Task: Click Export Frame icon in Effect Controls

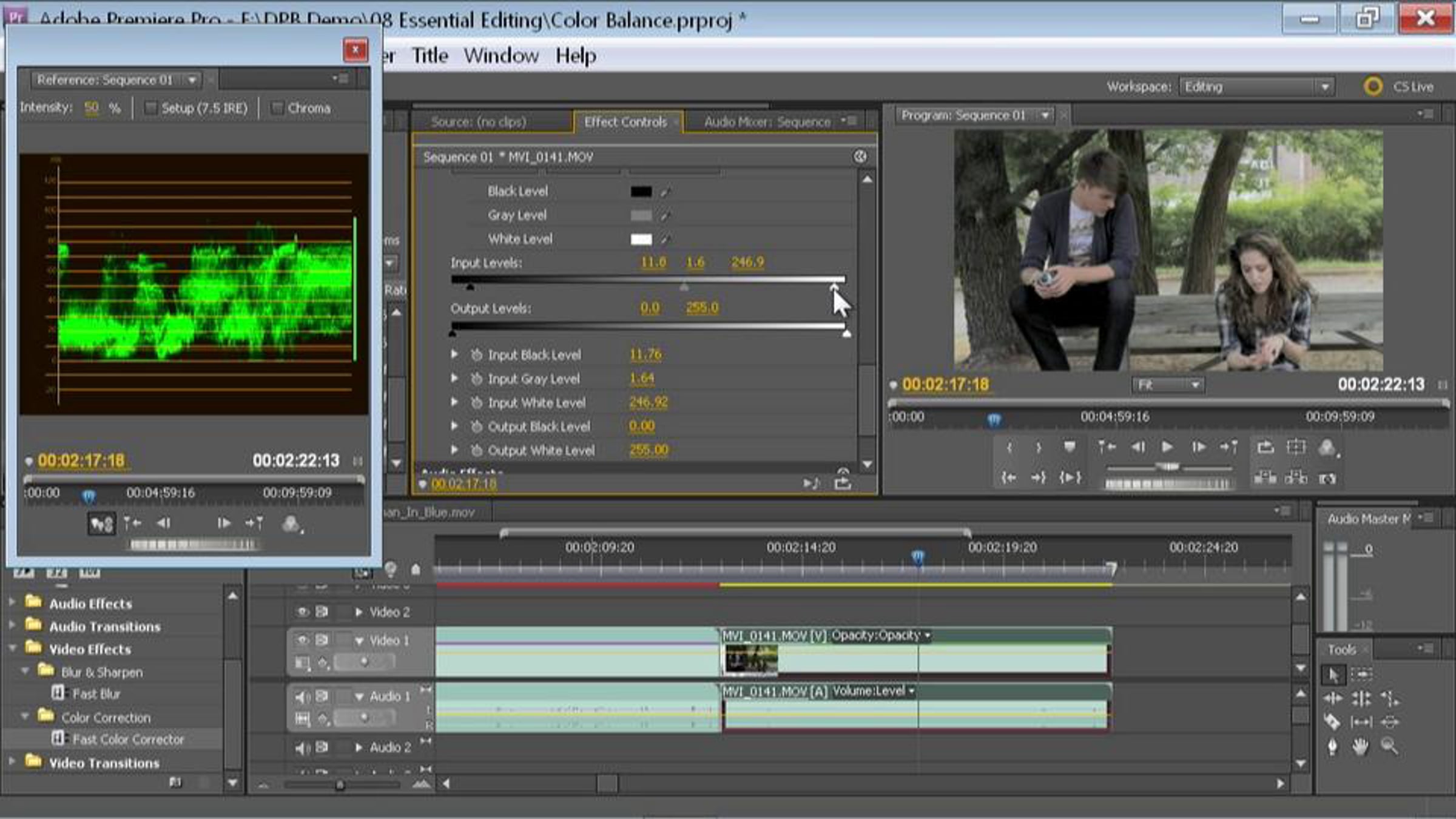Action: 843,484
